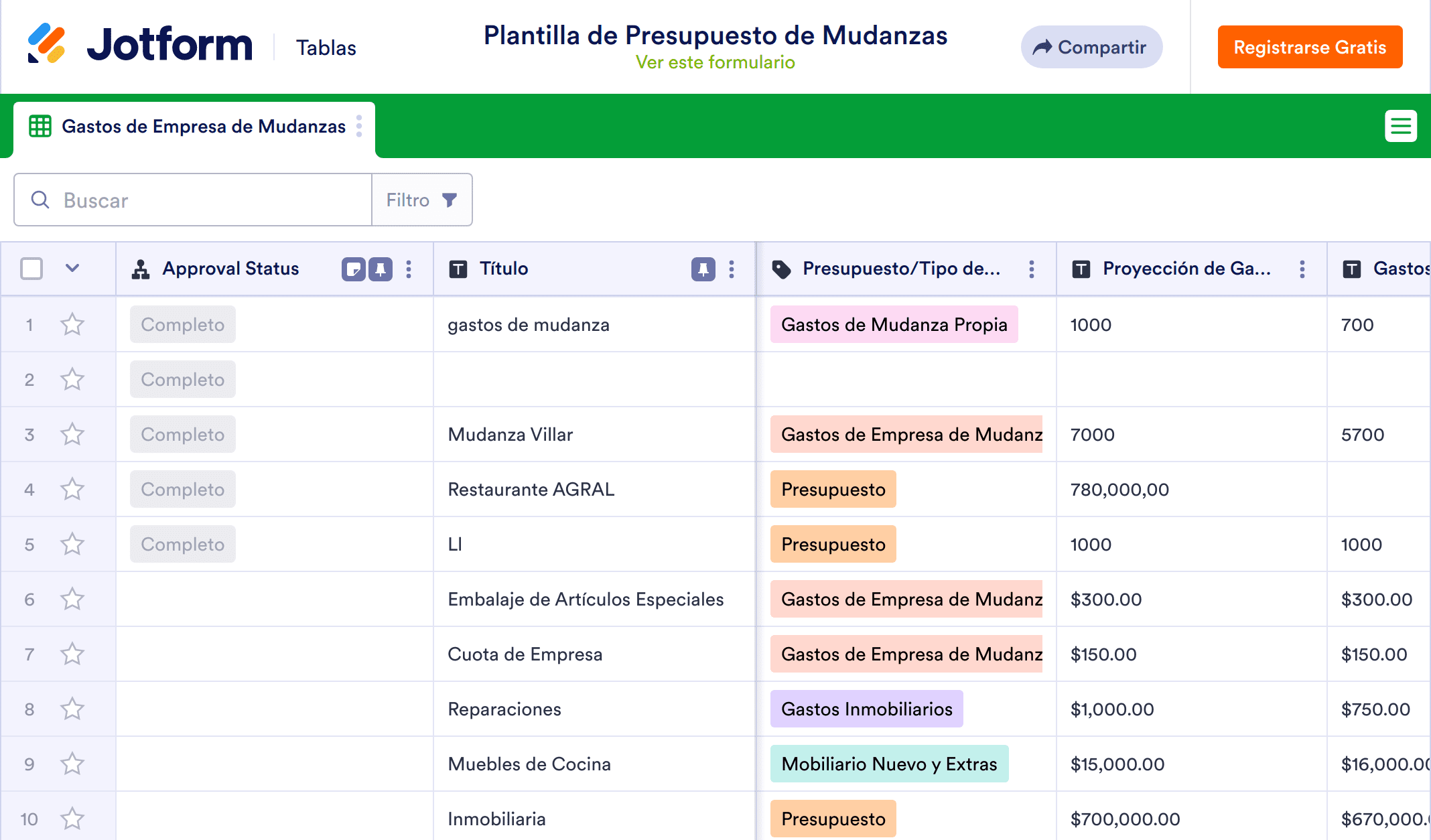
Task: Click the Registrarse Gratis button
Action: [x=1310, y=47]
